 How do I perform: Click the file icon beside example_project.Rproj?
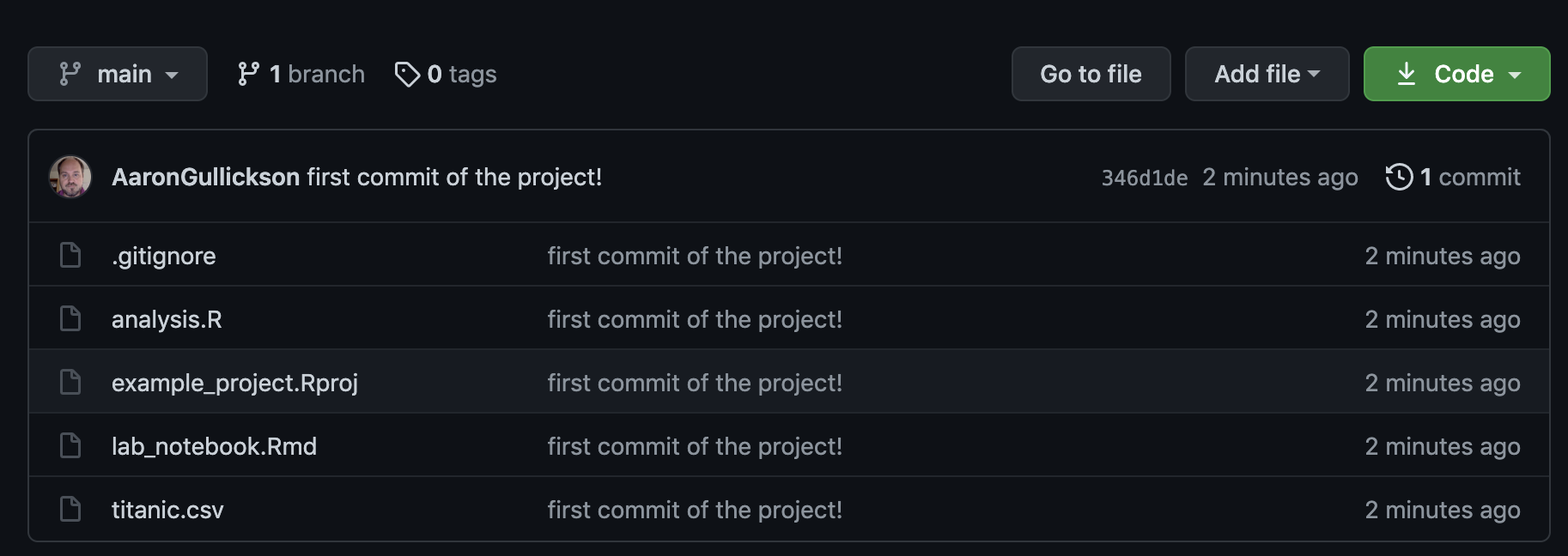pyautogui.click(x=70, y=382)
